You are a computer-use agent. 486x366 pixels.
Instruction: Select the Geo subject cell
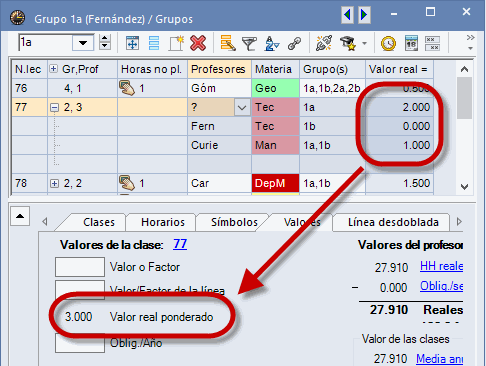(x=275, y=88)
